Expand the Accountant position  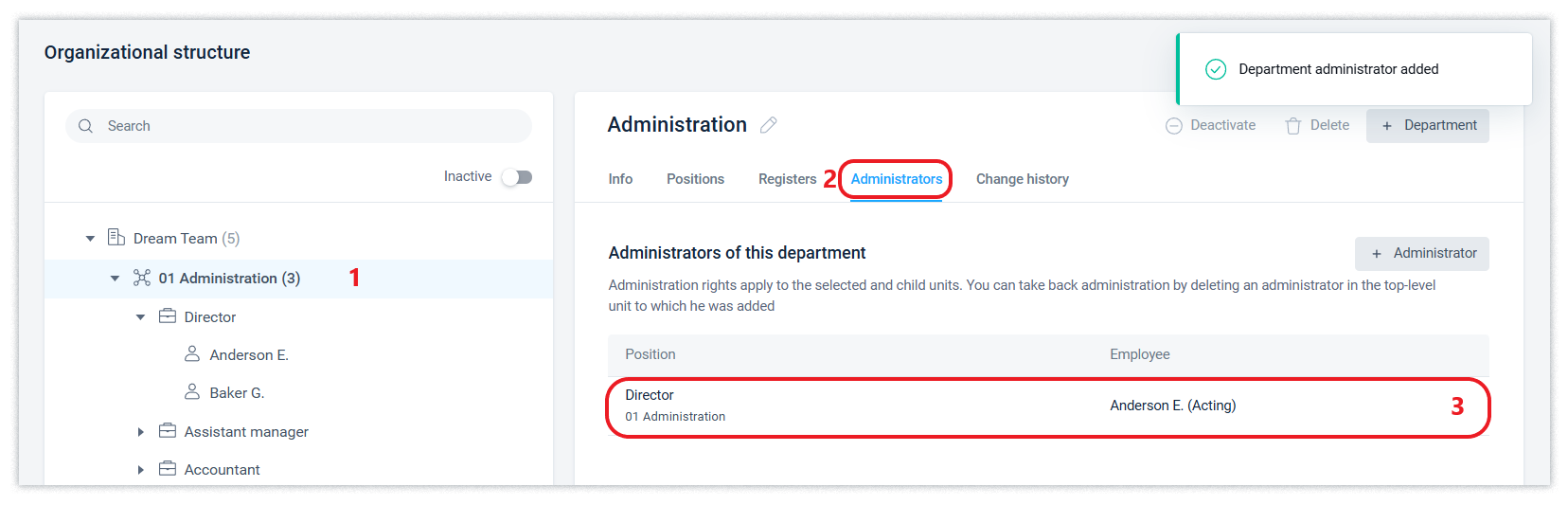(x=141, y=470)
